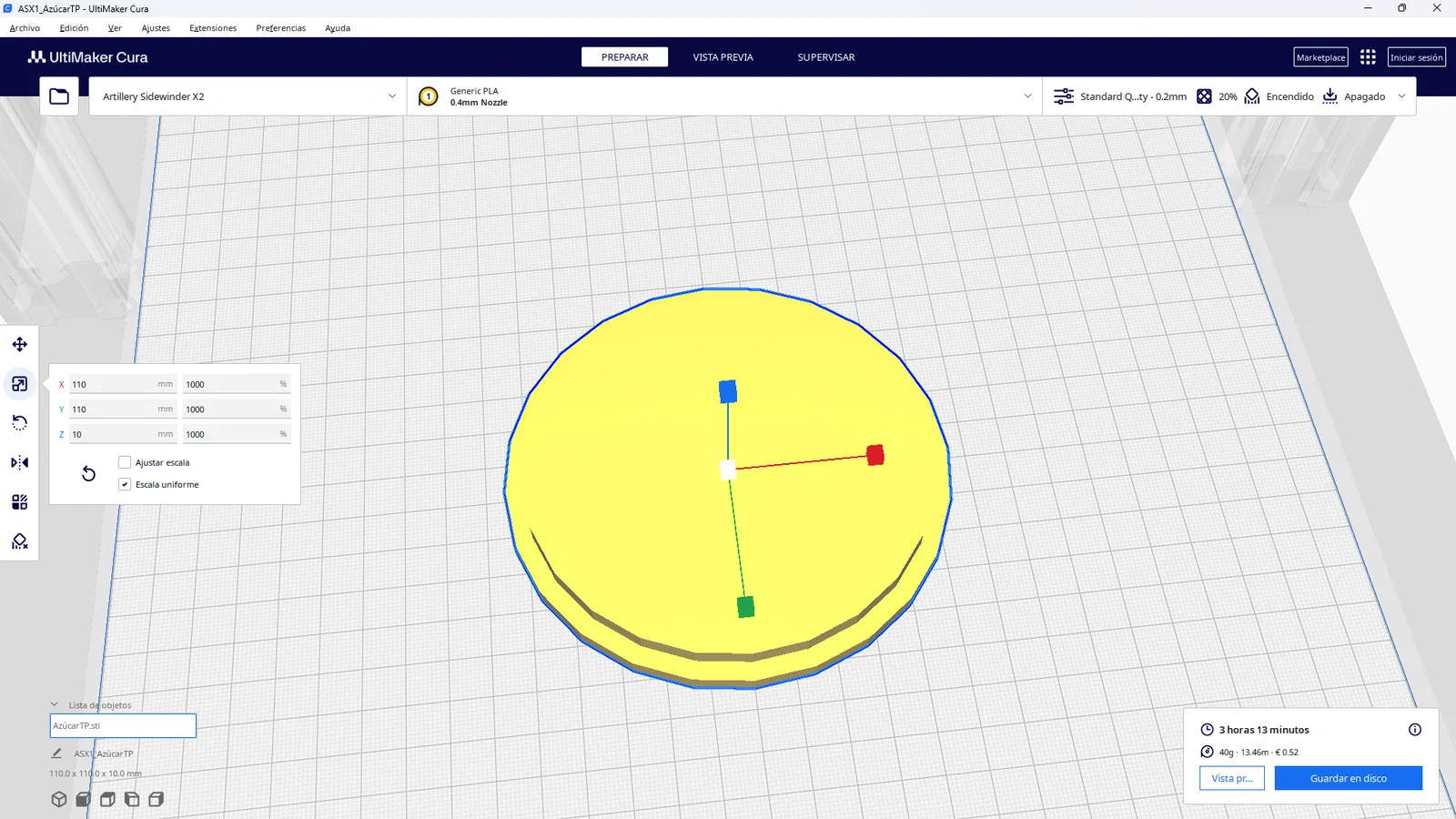Open the Archivo menu

tap(25, 28)
